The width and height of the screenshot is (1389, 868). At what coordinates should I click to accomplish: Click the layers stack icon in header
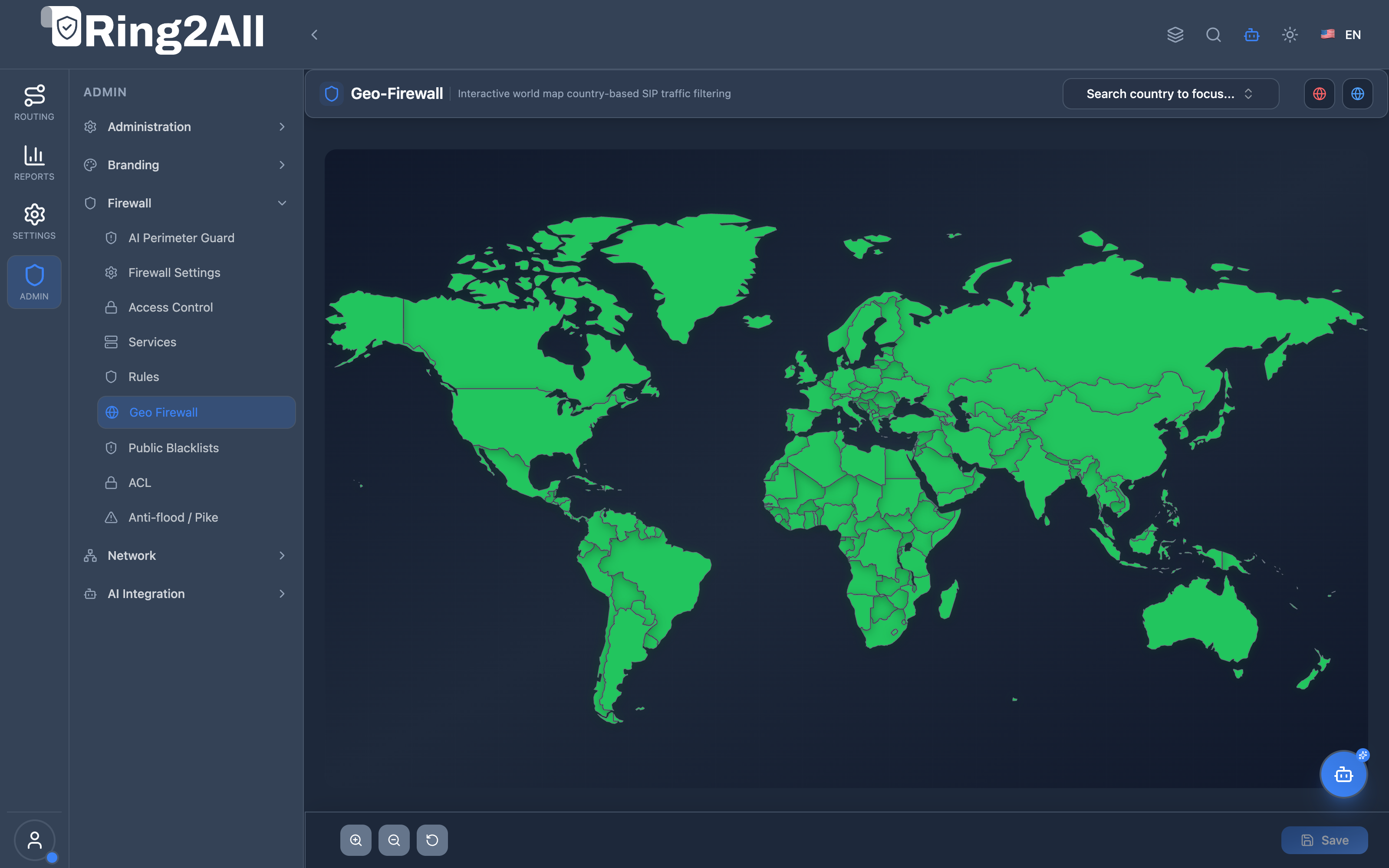click(1175, 35)
